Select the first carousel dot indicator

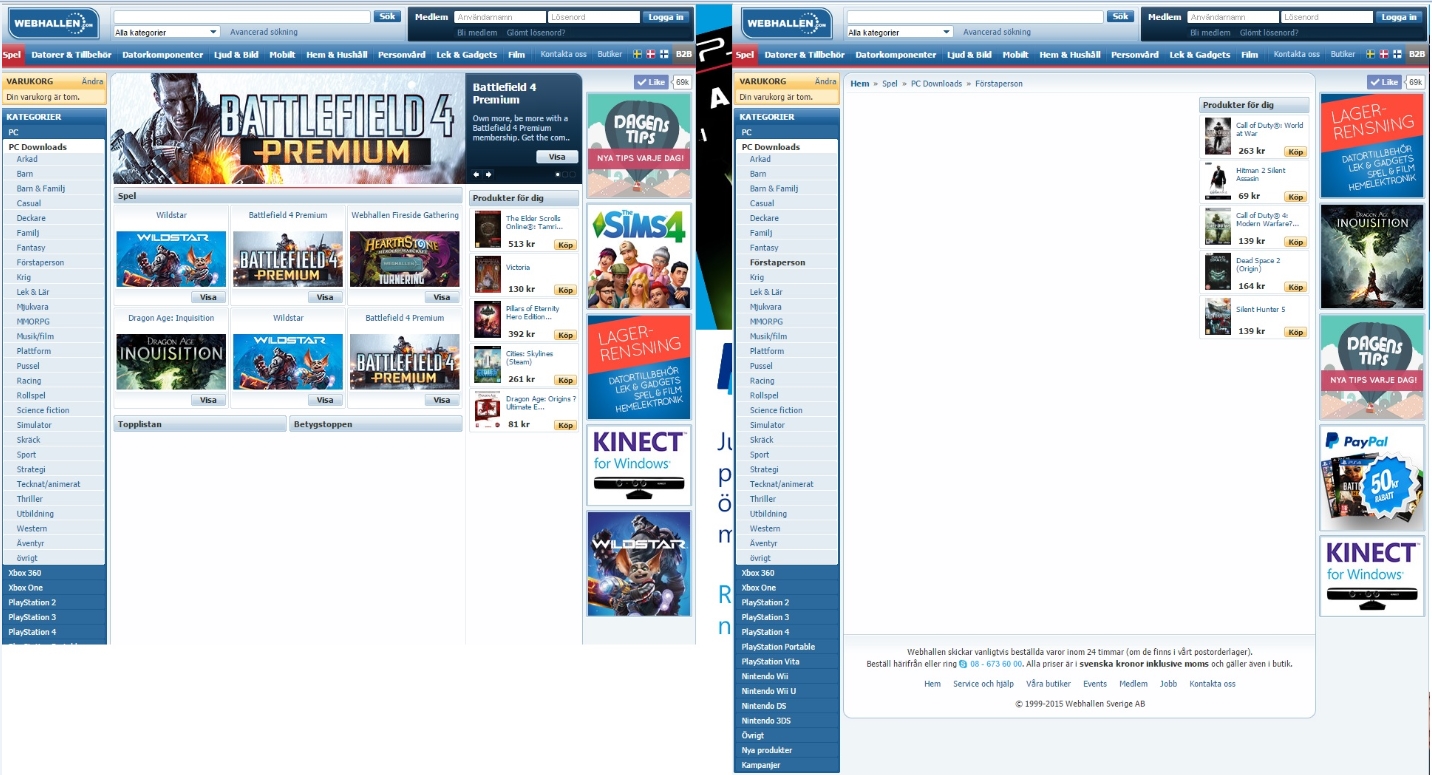[559, 174]
